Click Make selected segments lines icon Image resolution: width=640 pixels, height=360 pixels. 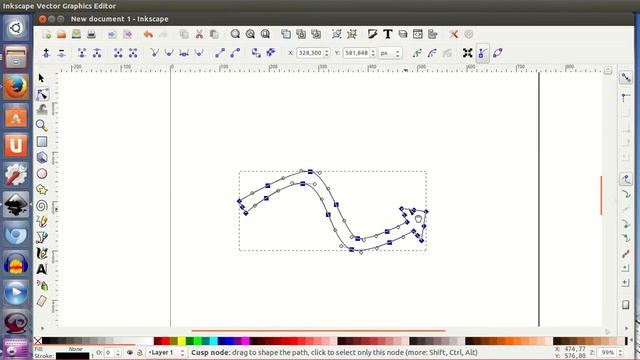[220, 53]
